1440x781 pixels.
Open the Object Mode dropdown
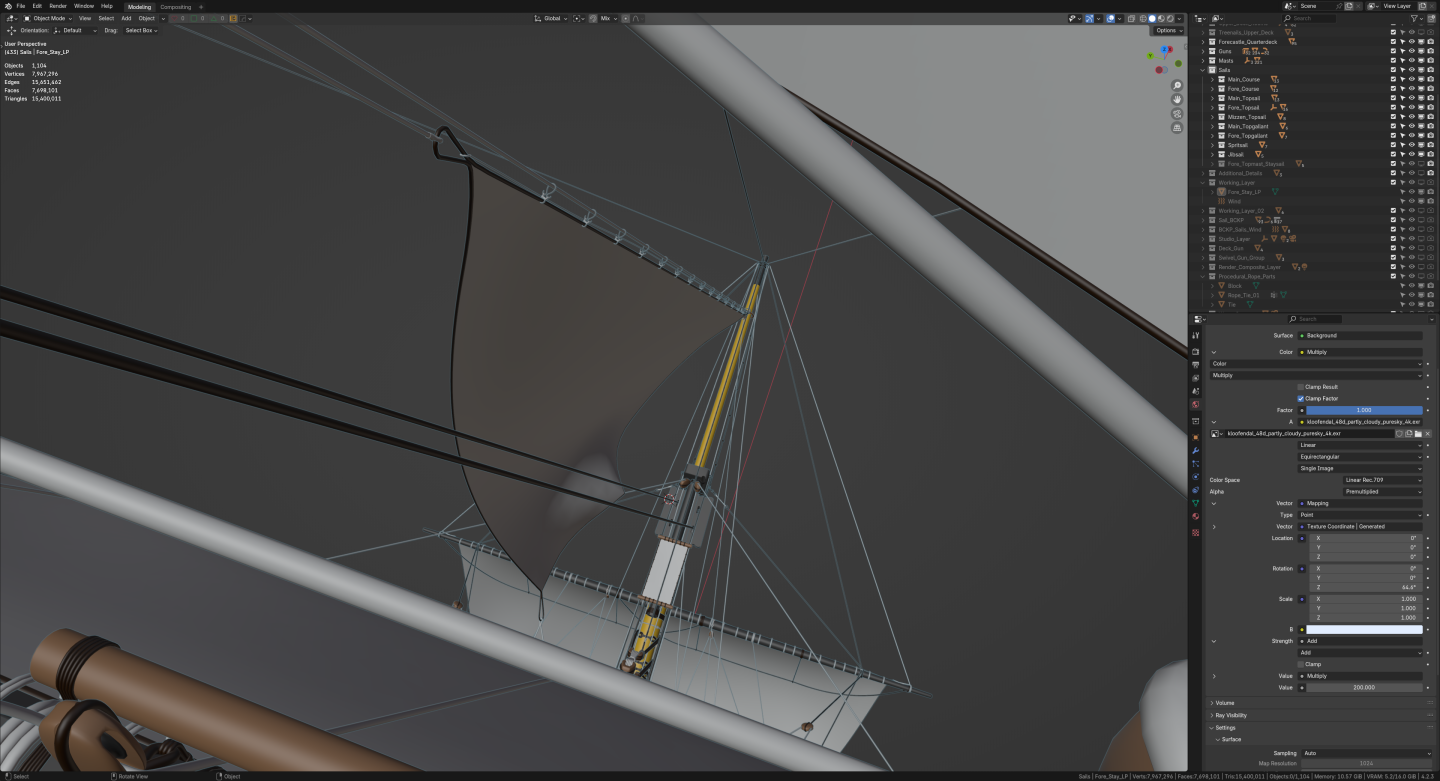48,18
